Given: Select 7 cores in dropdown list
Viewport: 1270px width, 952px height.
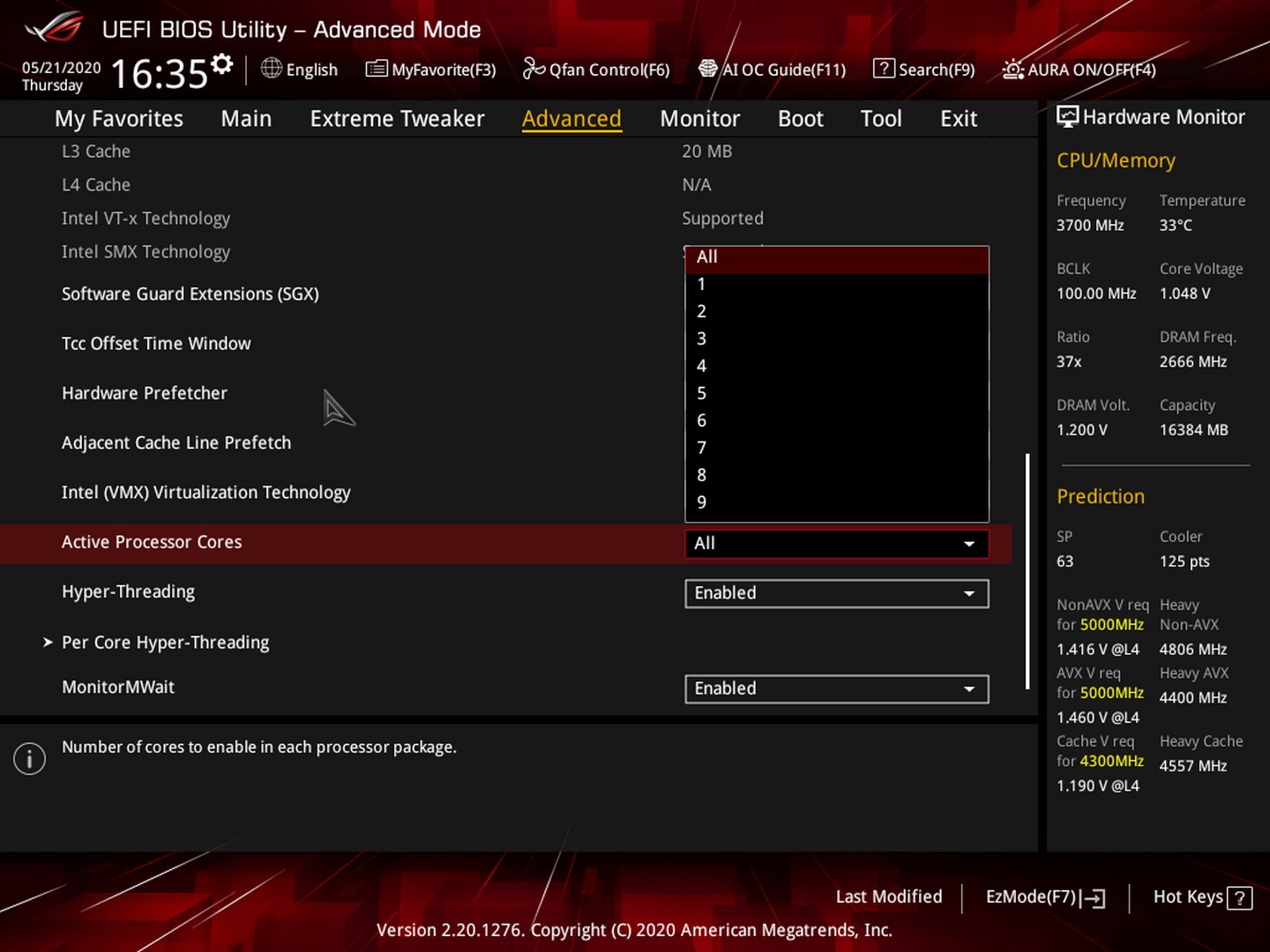Looking at the screenshot, I should (837, 448).
